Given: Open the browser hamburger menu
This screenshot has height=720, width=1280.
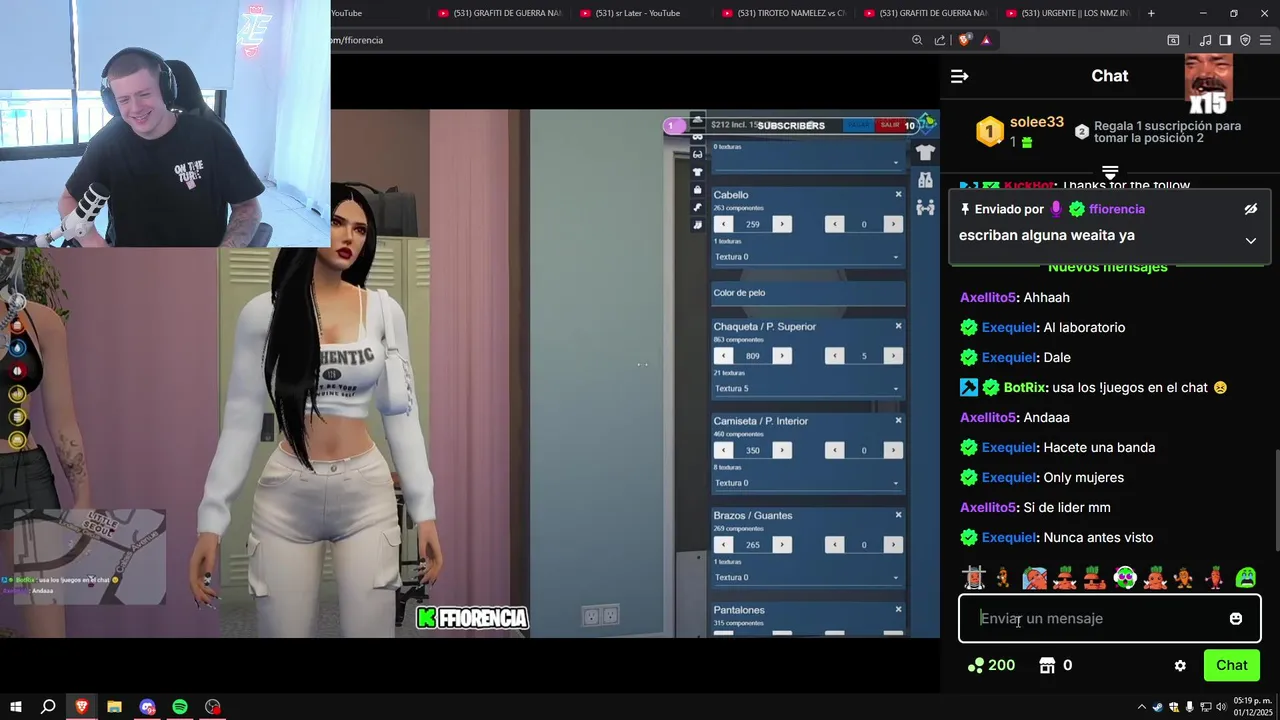Looking at the screenshot, I should pyautogui.click(x=1265, y=40).
